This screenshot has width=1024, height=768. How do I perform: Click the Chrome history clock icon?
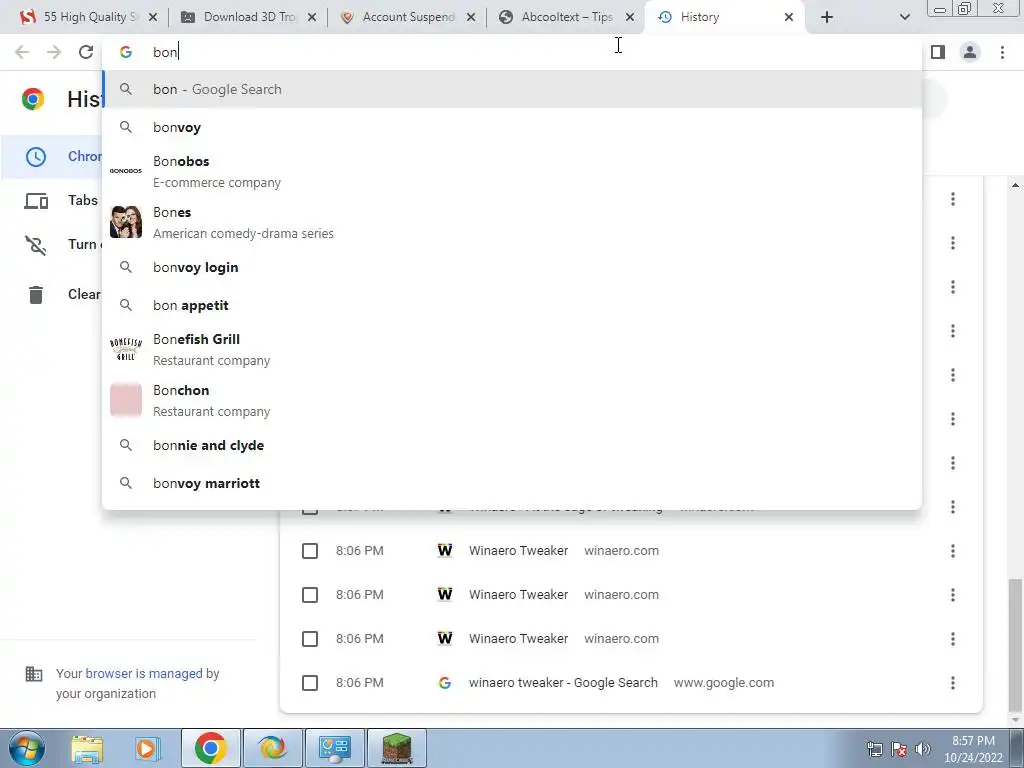coord(36,157)
